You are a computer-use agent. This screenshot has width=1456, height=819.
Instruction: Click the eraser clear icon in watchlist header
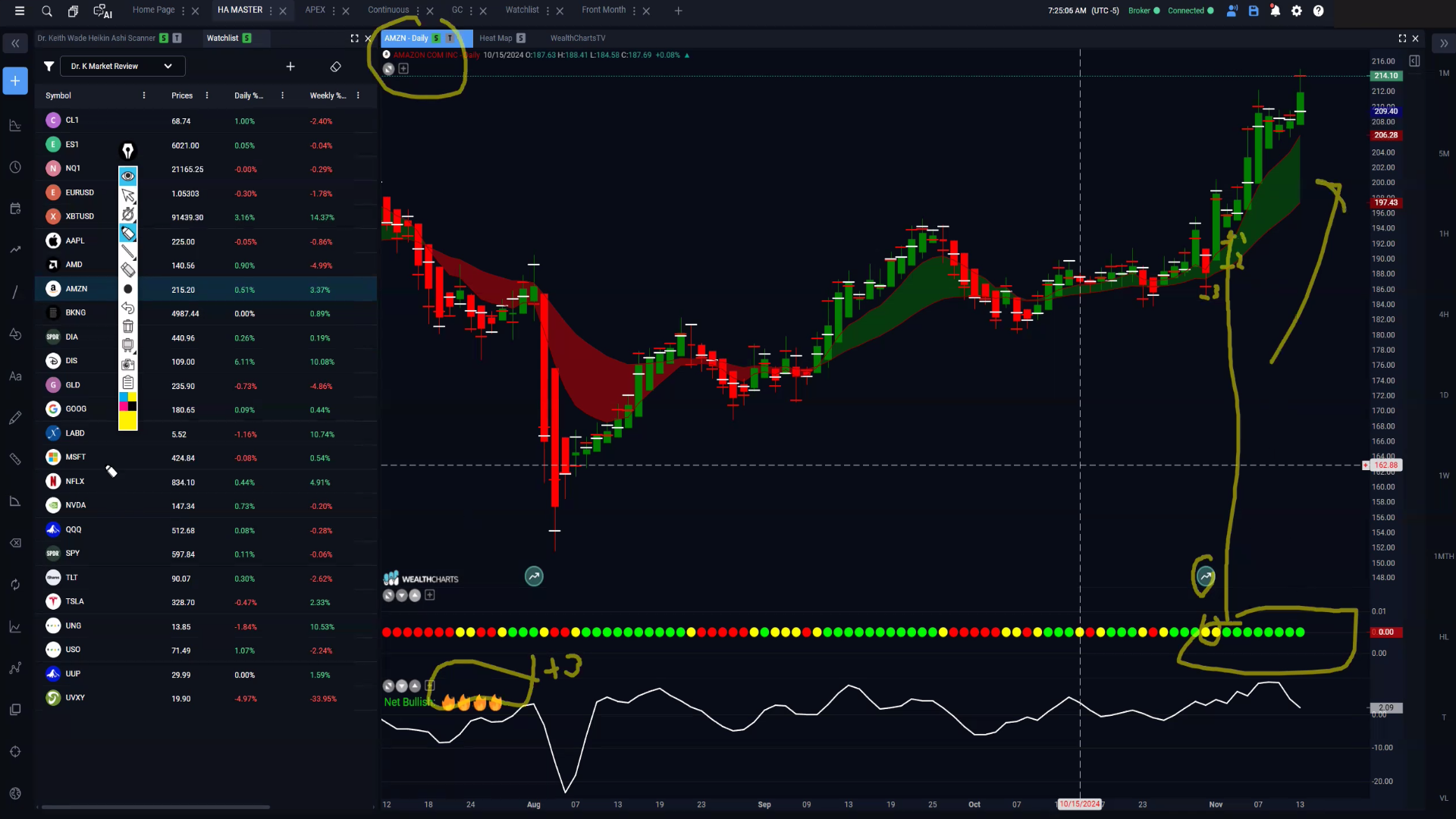(x=336, y=67)
